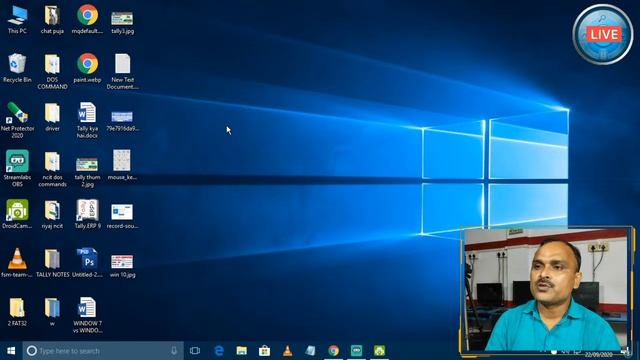640x360 pixels.
Task: Select the DOS COMMAND folder
Action: click(52, 71)
